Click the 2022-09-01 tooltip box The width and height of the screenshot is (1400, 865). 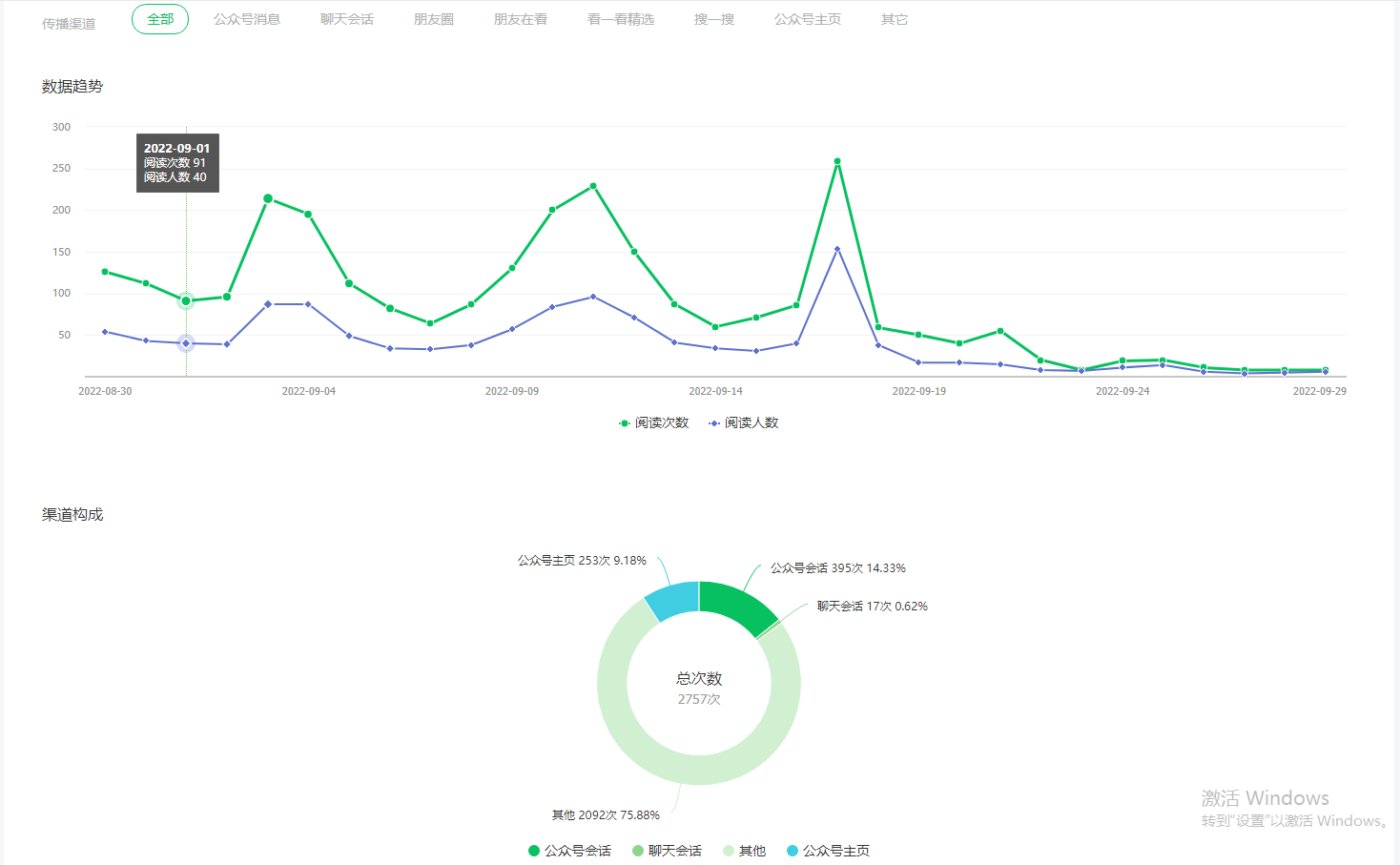tap(177, 163)
